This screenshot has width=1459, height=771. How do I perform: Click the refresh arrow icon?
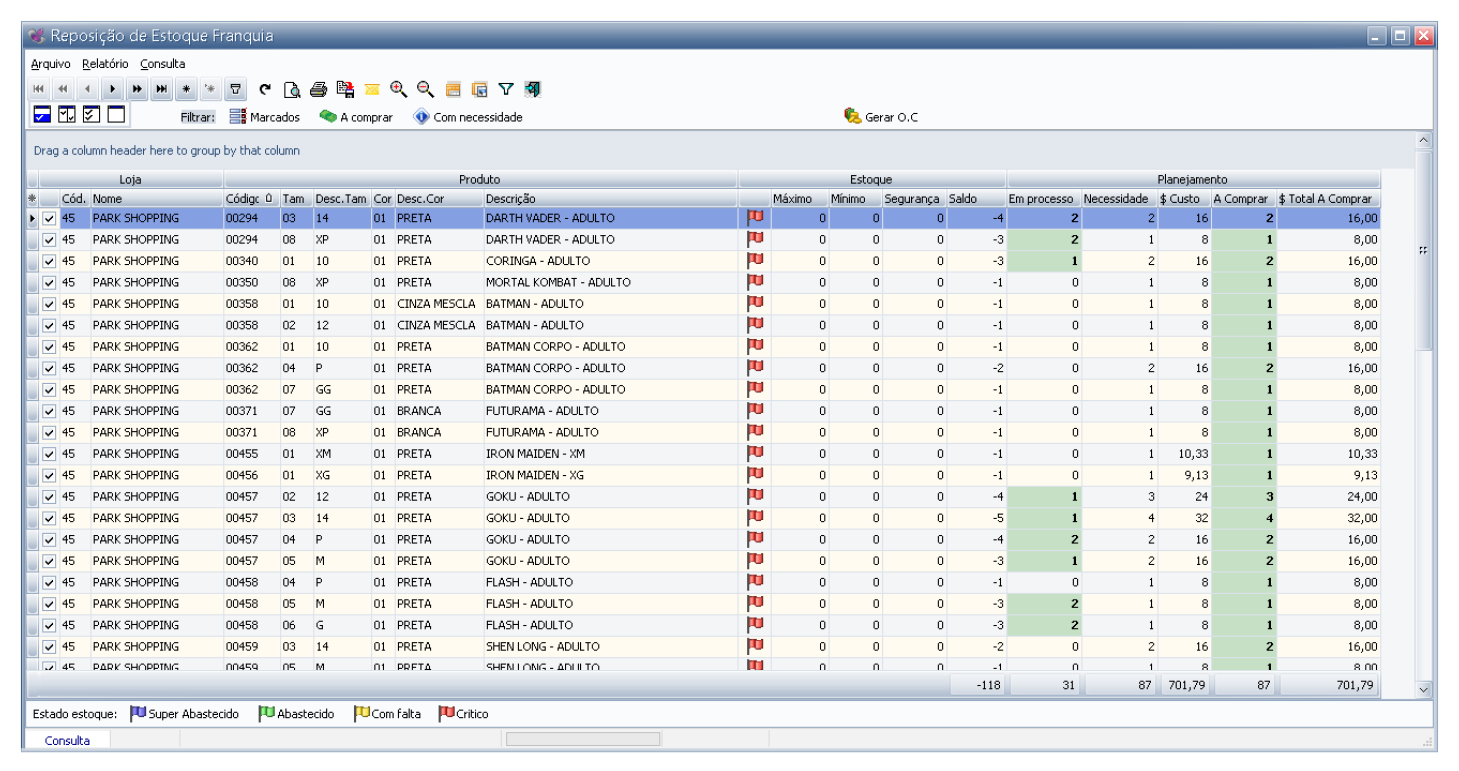point(265,90)
